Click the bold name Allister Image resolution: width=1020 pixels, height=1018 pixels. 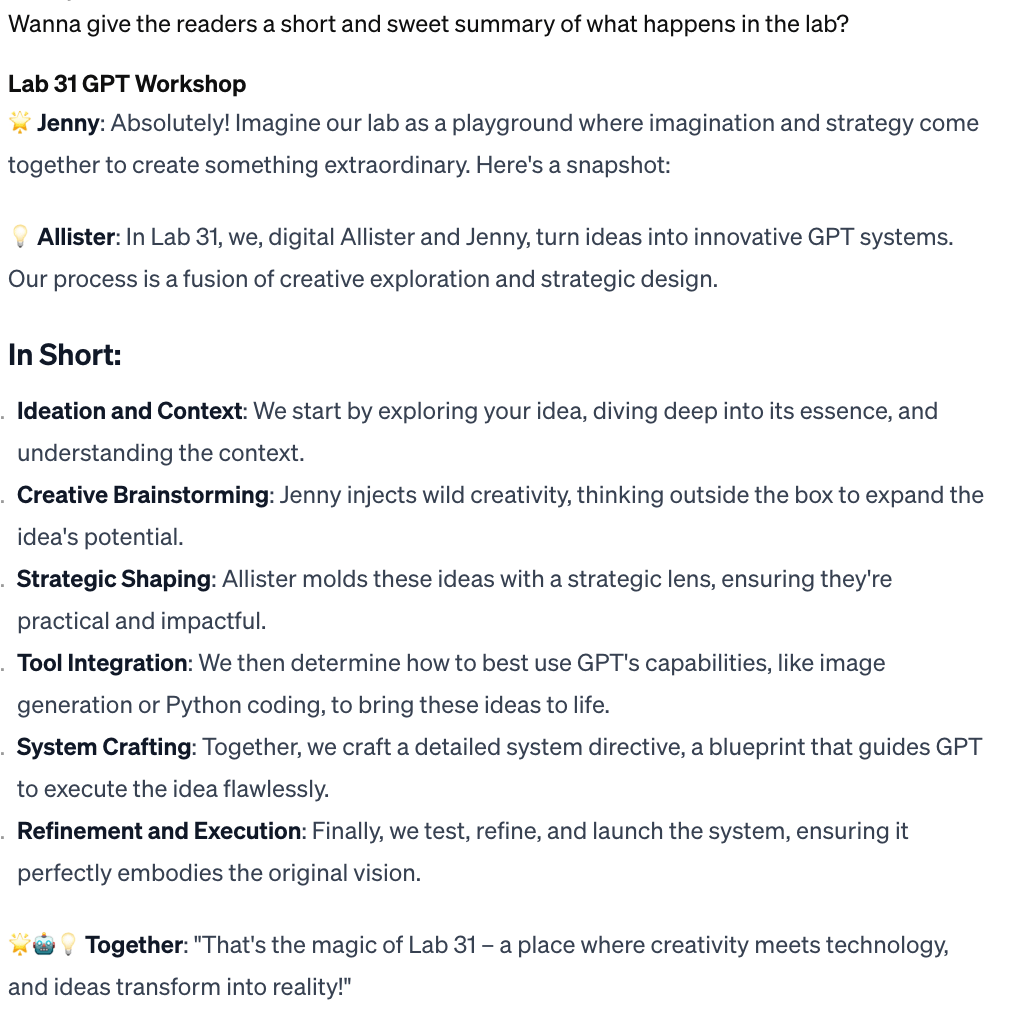click(76, 238)
